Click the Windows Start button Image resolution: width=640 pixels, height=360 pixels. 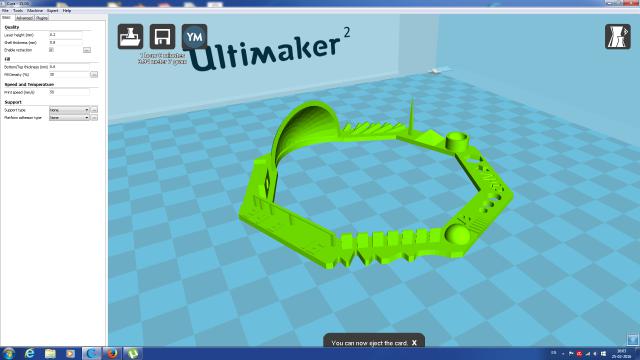[9, 353]
